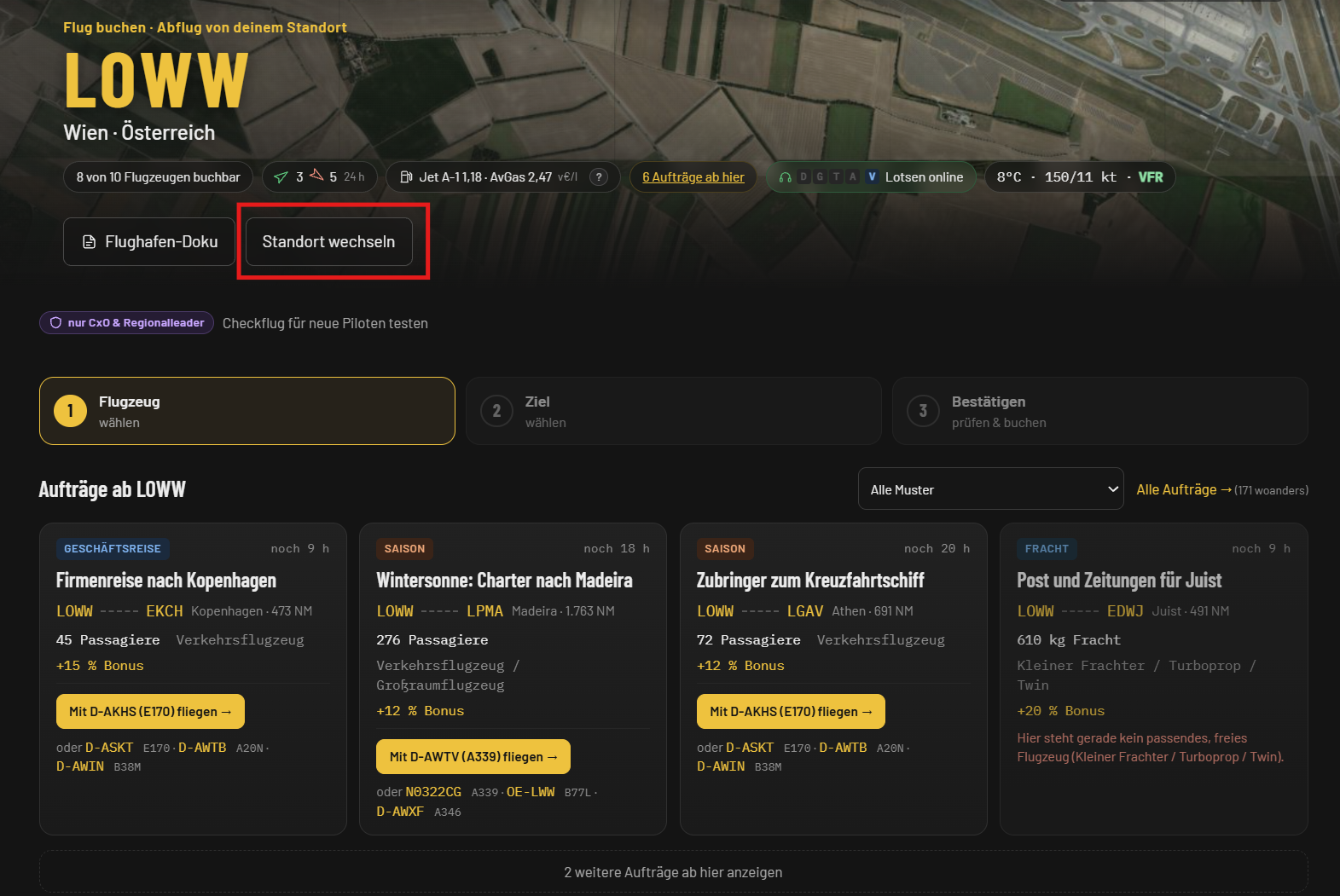The width and height of the screenshot is (1340, 896).
Task: Click the fuel pump icon beside Jet A-1
Action: point(406,177)
